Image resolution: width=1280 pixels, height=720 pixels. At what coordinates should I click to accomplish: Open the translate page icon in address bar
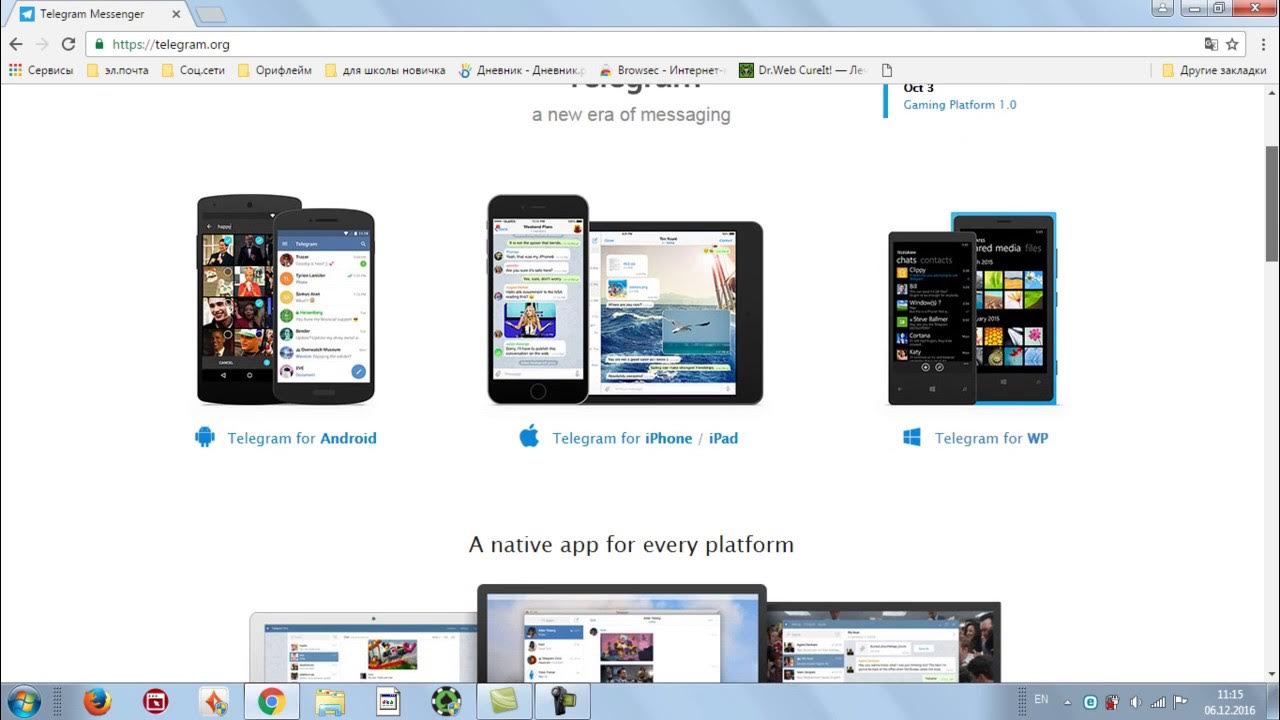point(1211,44)
